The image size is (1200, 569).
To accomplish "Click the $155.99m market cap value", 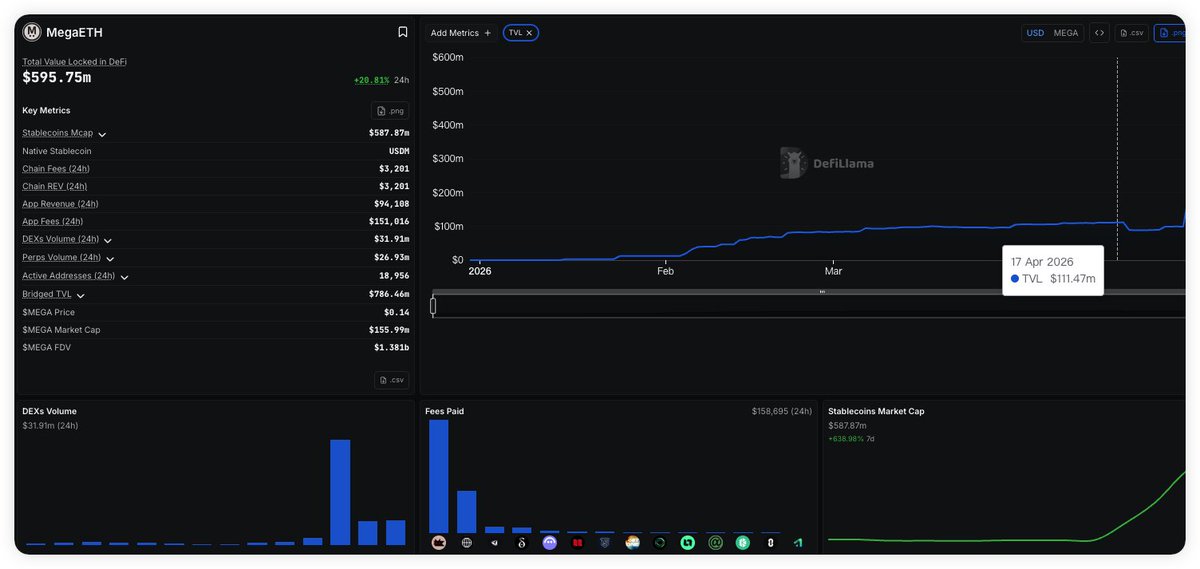I will tap(389, 330).
